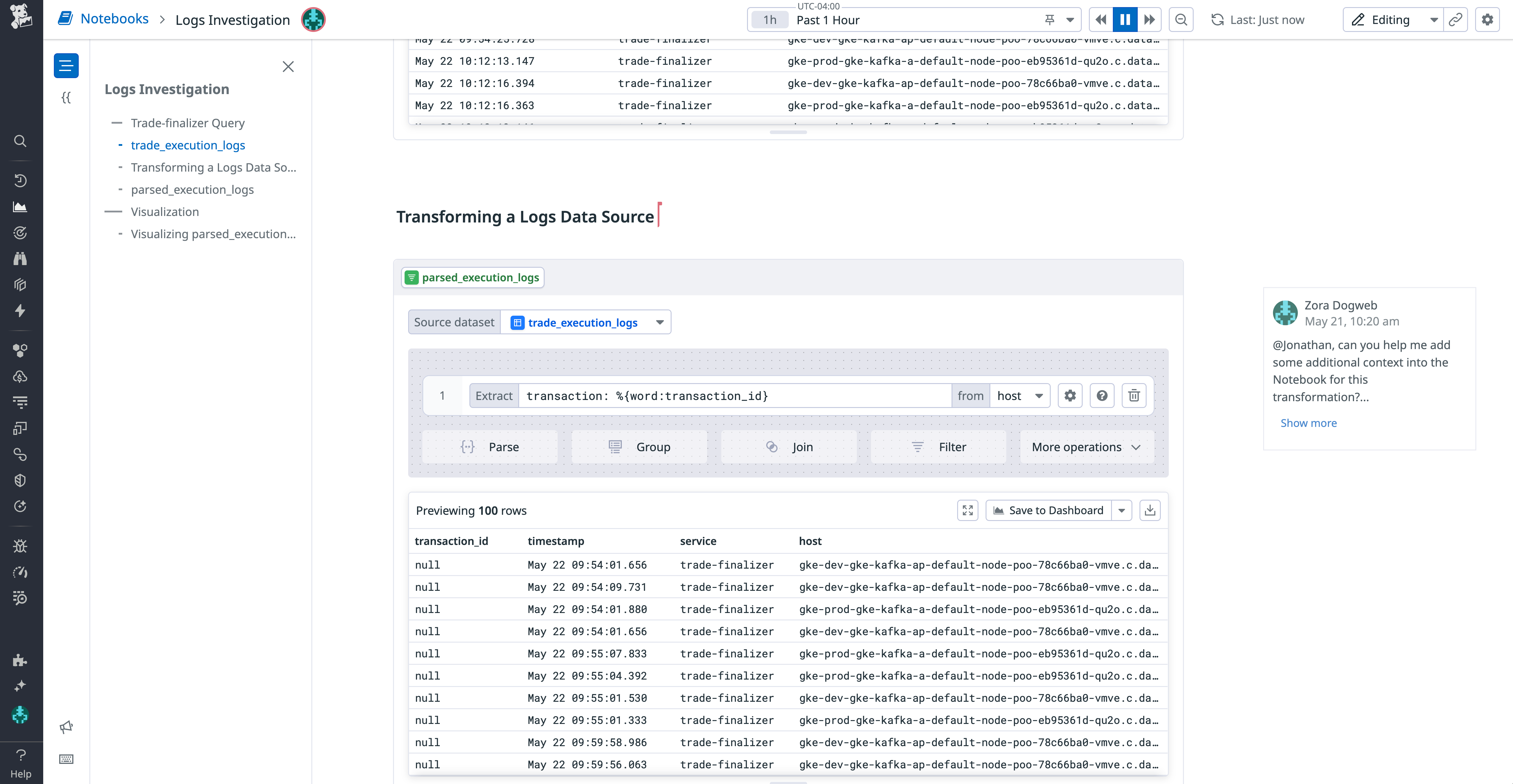Open search from the left sidebar

pyautogui.click(x=20, y=141)
